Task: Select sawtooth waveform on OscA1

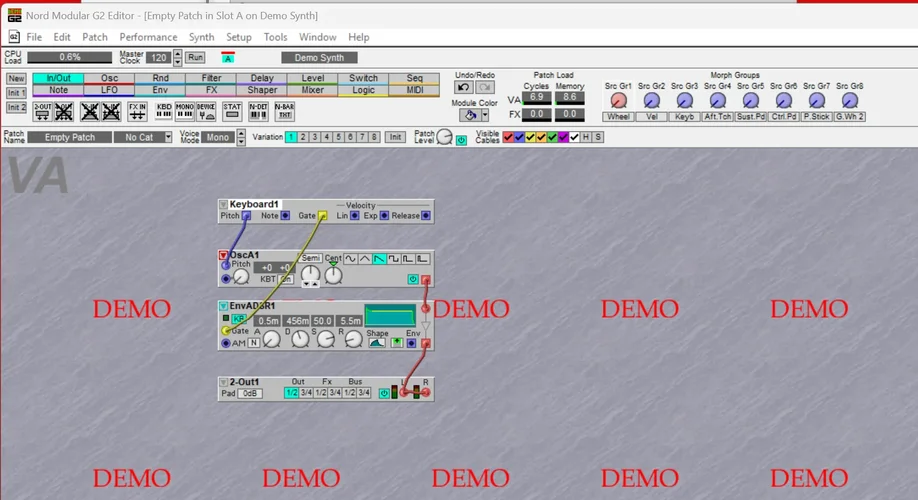Action: pyautogui.click(x=379, y=259)
